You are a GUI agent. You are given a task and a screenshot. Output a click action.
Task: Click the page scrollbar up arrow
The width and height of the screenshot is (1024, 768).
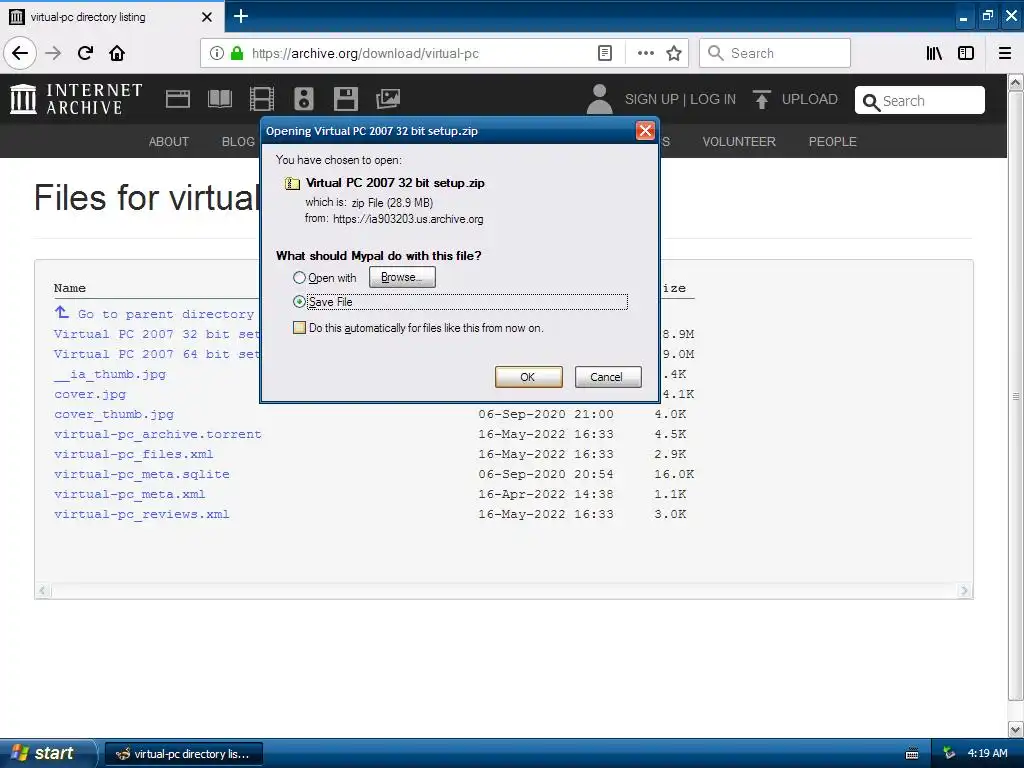(1016, 82)
